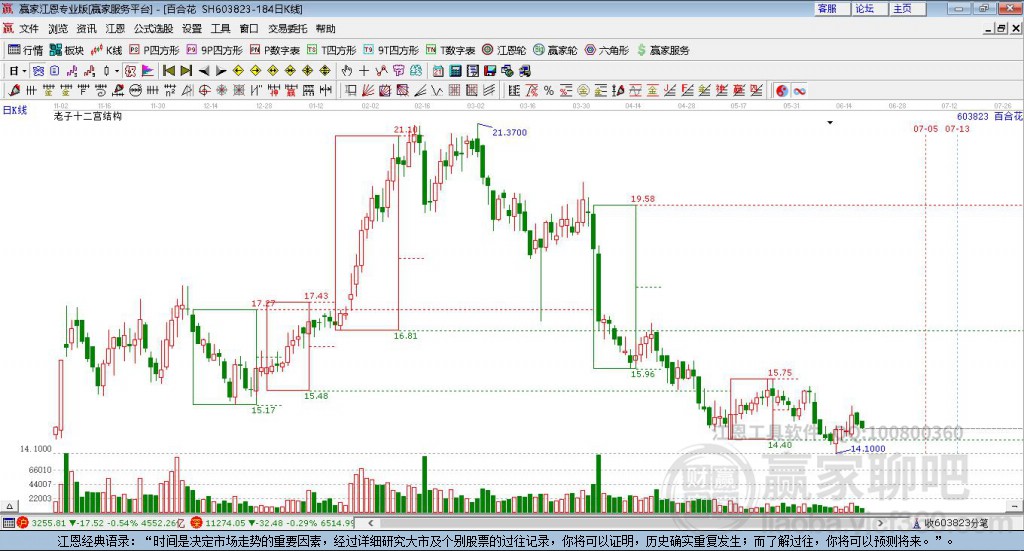This screenshot has width=1024, height=551.
Task: Open 赢家服务 with the dollar icon
Action: (x=663, y=50)
